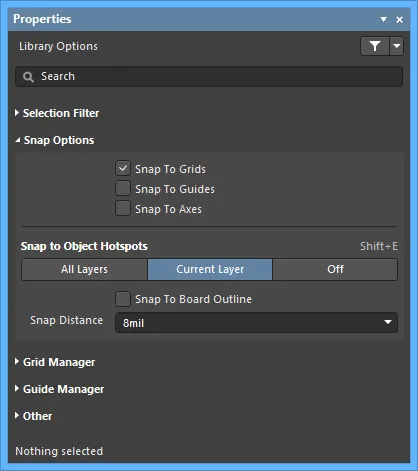The image size is (418, 471).
Task: Click the filter funnel icon
Action: click(x=375, y=46)
